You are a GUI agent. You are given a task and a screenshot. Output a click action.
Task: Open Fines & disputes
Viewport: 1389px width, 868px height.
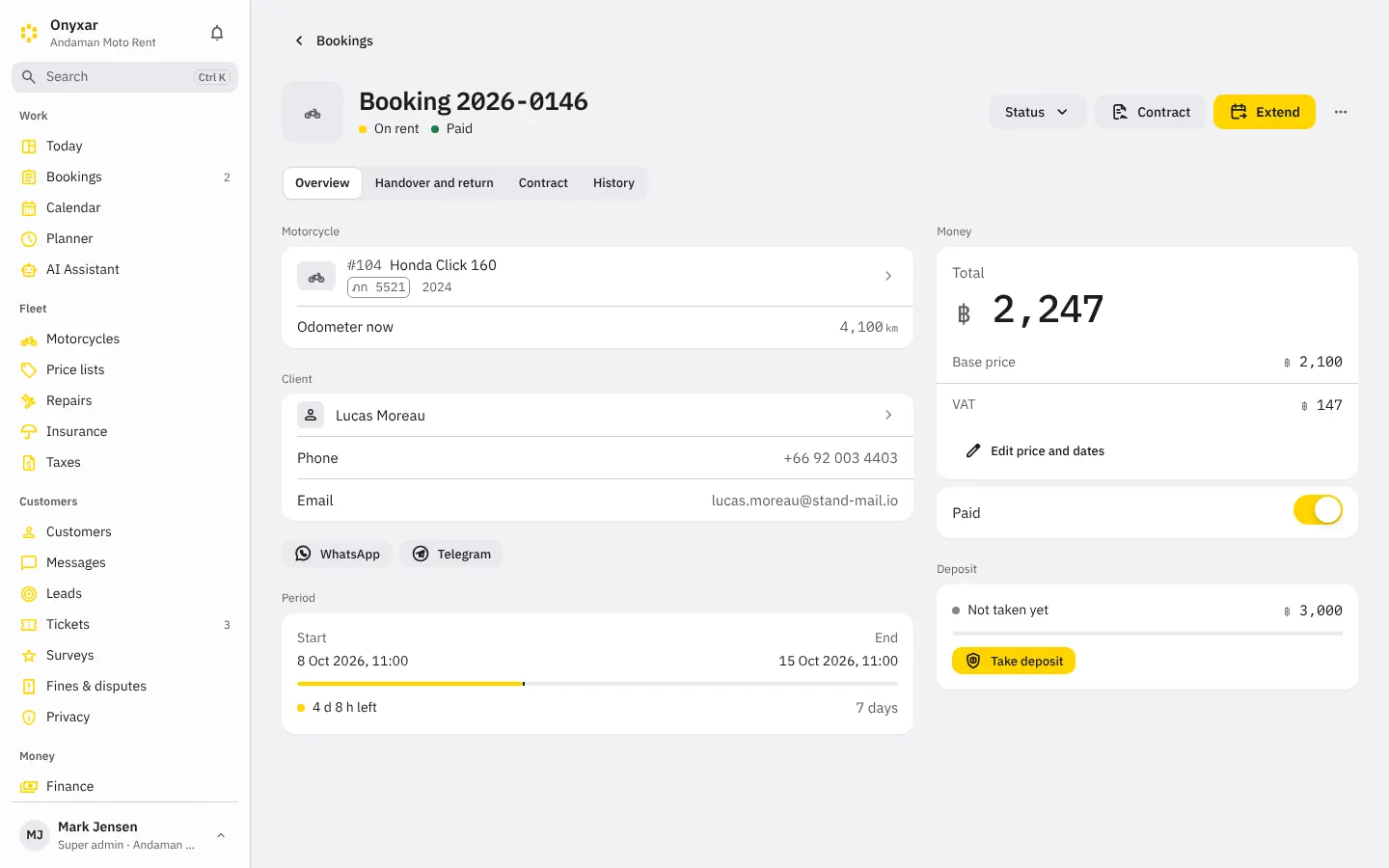pos(124,687)
